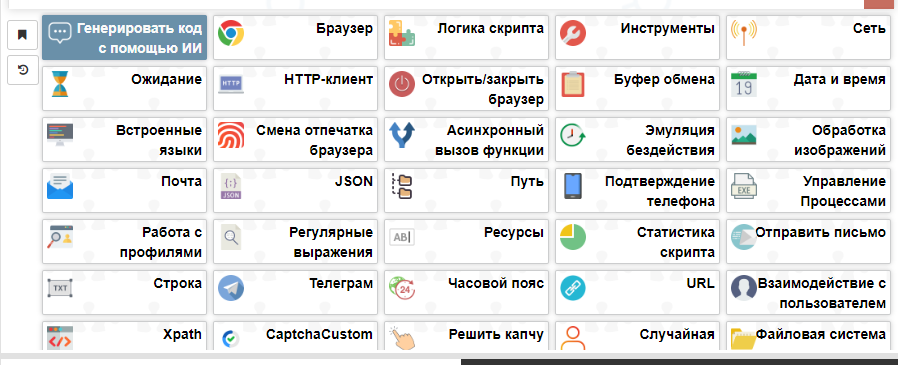This screenshot has width=898, height=365.
Task: Click the "Часовой пояс" label
Action: (496, 283)
